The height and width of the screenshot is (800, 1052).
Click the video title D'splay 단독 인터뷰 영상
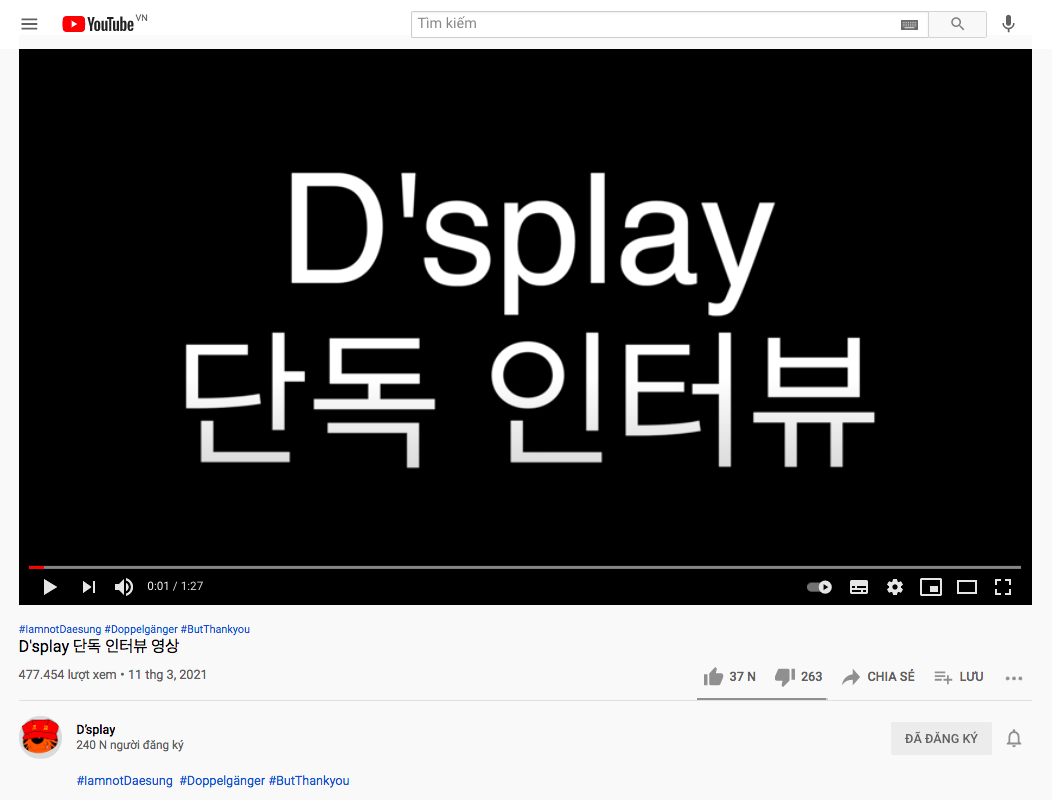click(99, 646)
